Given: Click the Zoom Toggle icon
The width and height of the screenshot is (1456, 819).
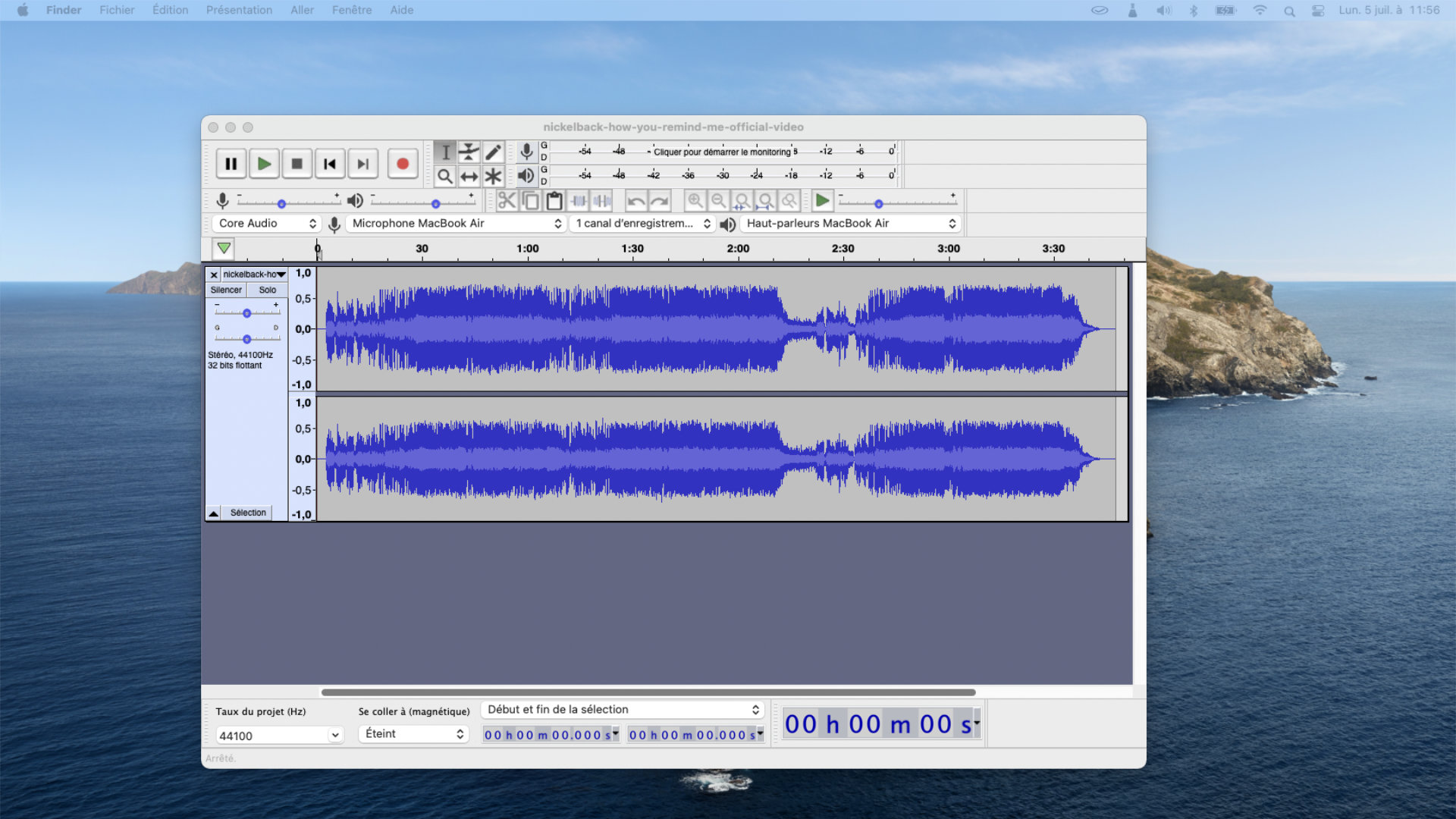Looking at the screenshot, I should point(789,201).
